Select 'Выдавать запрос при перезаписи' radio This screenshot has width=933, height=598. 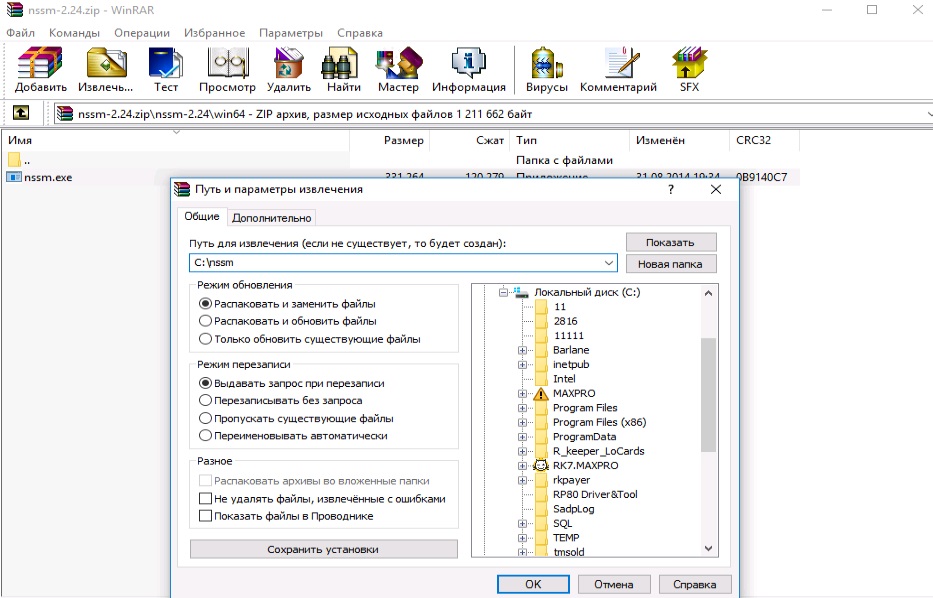click(205, 383)
